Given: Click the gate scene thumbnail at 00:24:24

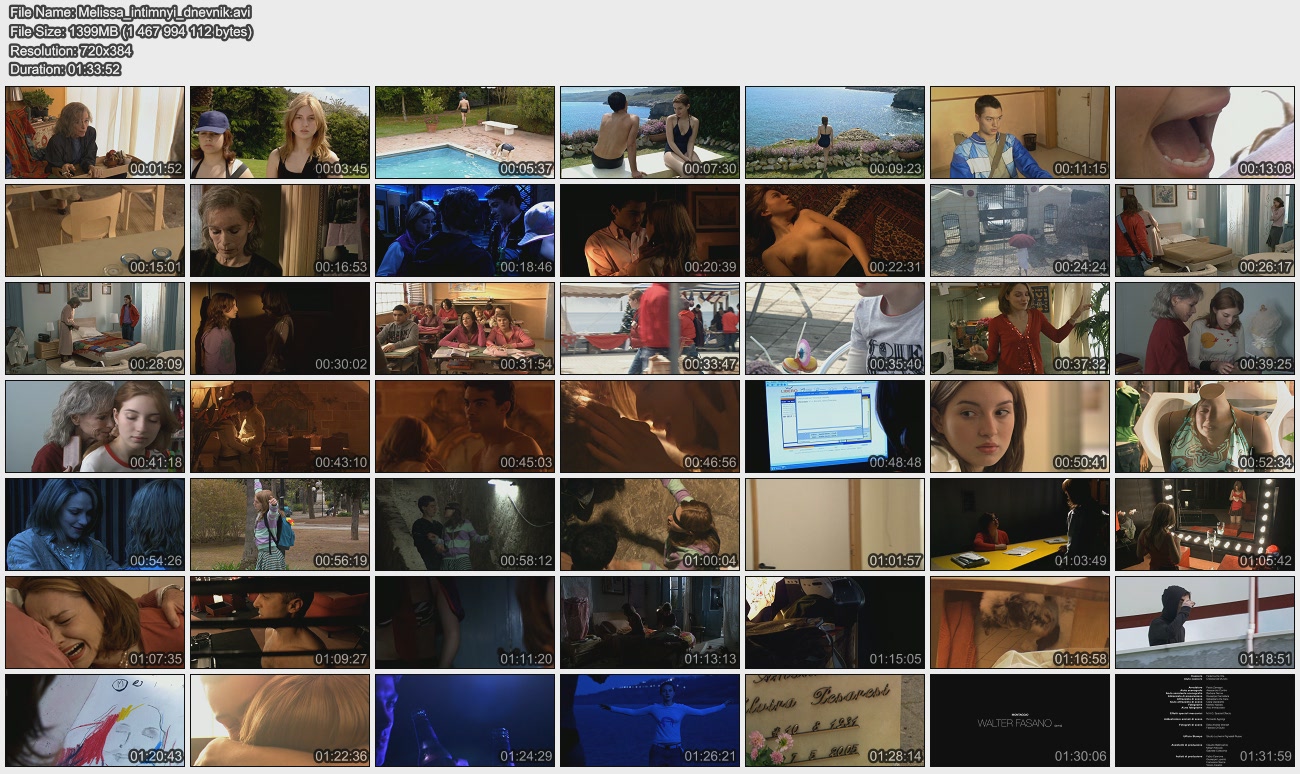Looking at the screenshot, I should [x=1020, y=230].
